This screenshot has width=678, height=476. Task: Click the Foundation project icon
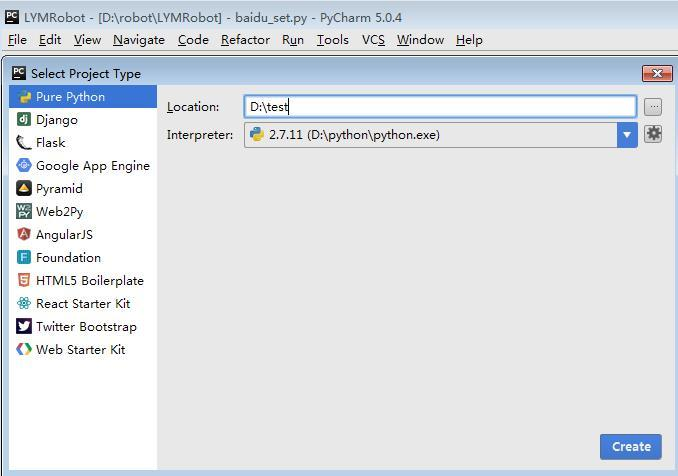pos(24,257)
